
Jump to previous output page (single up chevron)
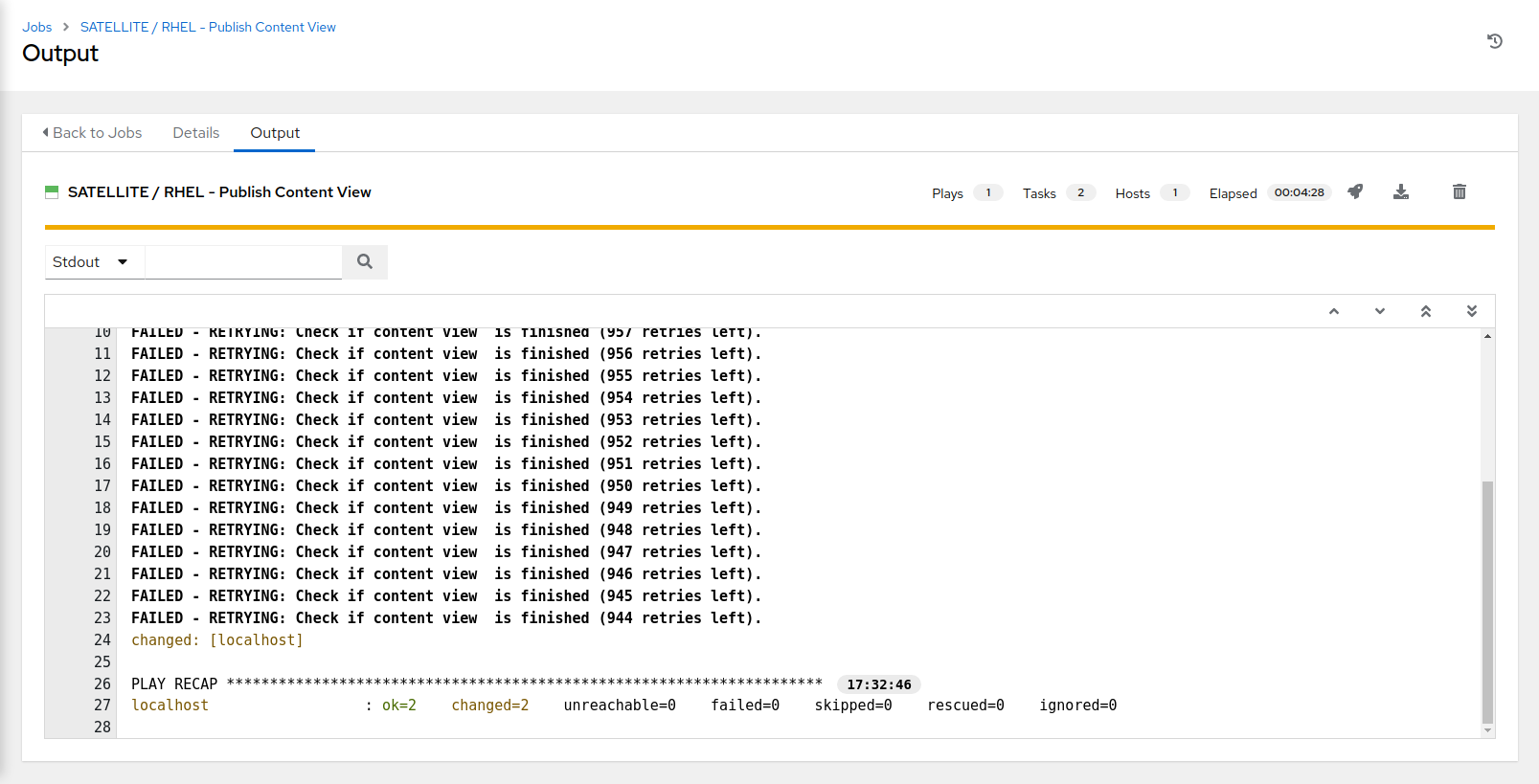coord(1334,311)
